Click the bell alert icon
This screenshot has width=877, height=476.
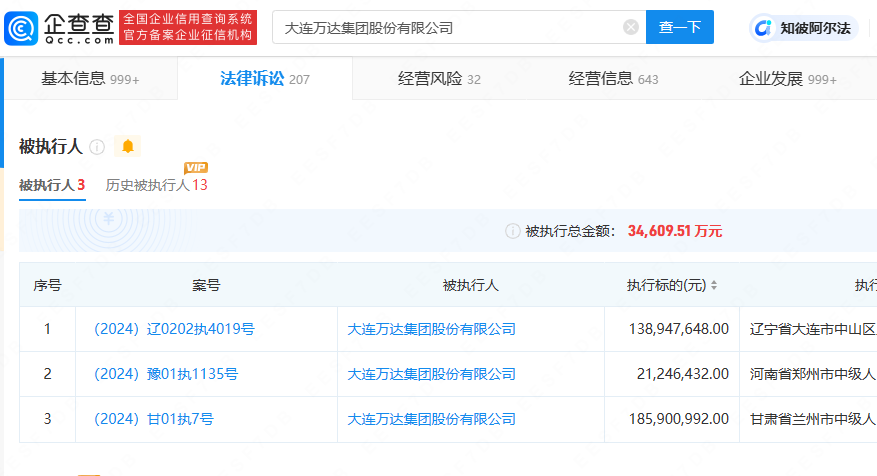pos(127,147)
